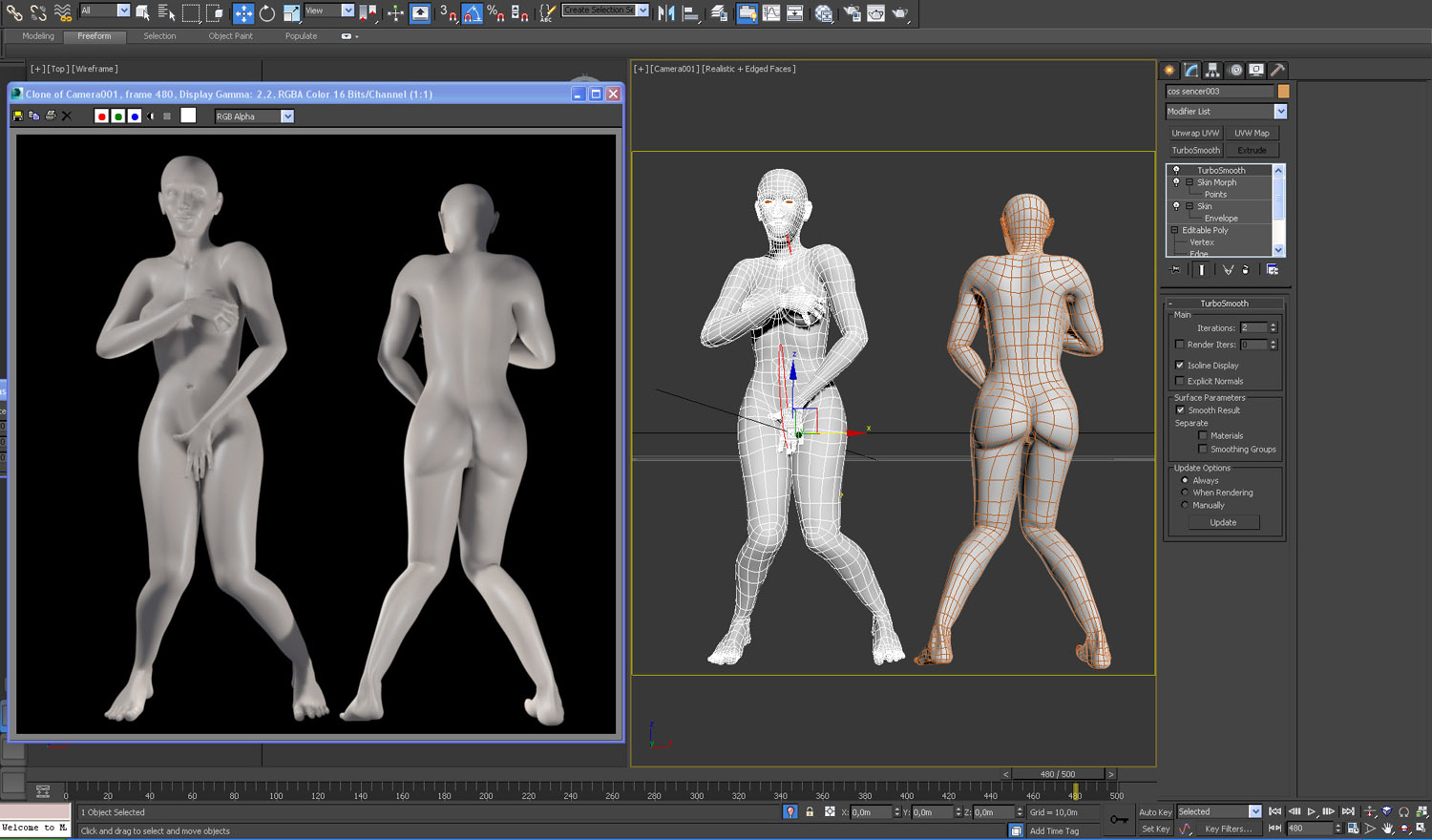Open the Modifier List dropdown
Viewport: 1432px width, 840px height.
[x=1280, y=112]
